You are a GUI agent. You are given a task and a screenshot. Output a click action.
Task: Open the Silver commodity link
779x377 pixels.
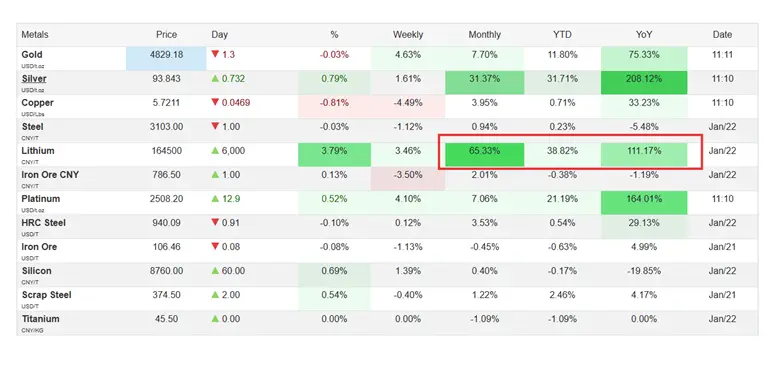coord(34,78)
